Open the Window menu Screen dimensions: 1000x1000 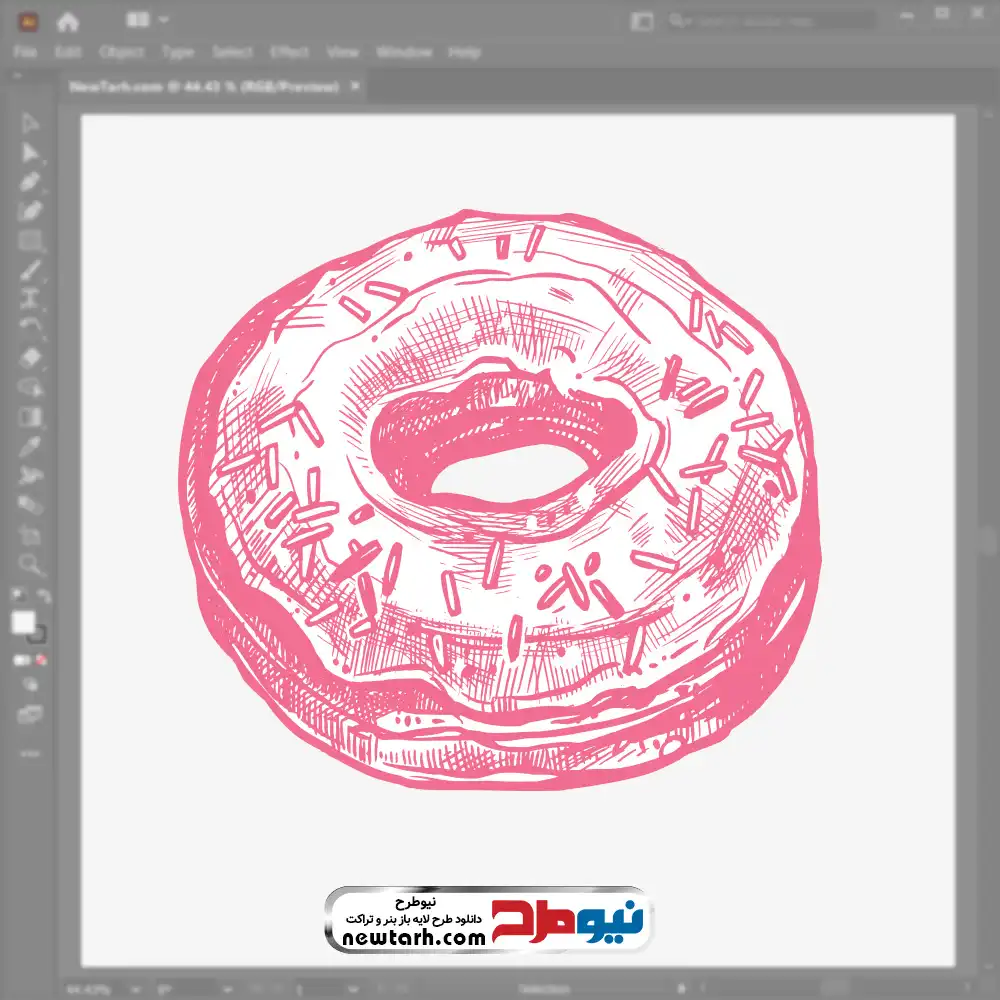(x=403, y=52)
